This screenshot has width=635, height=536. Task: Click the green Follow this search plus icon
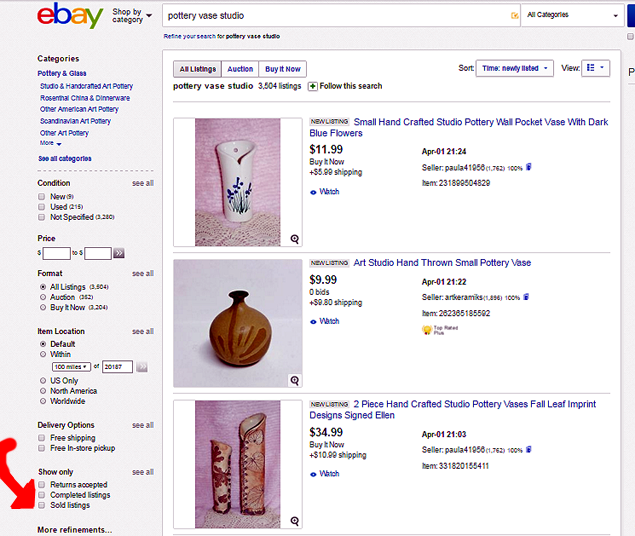click(313, 86)
